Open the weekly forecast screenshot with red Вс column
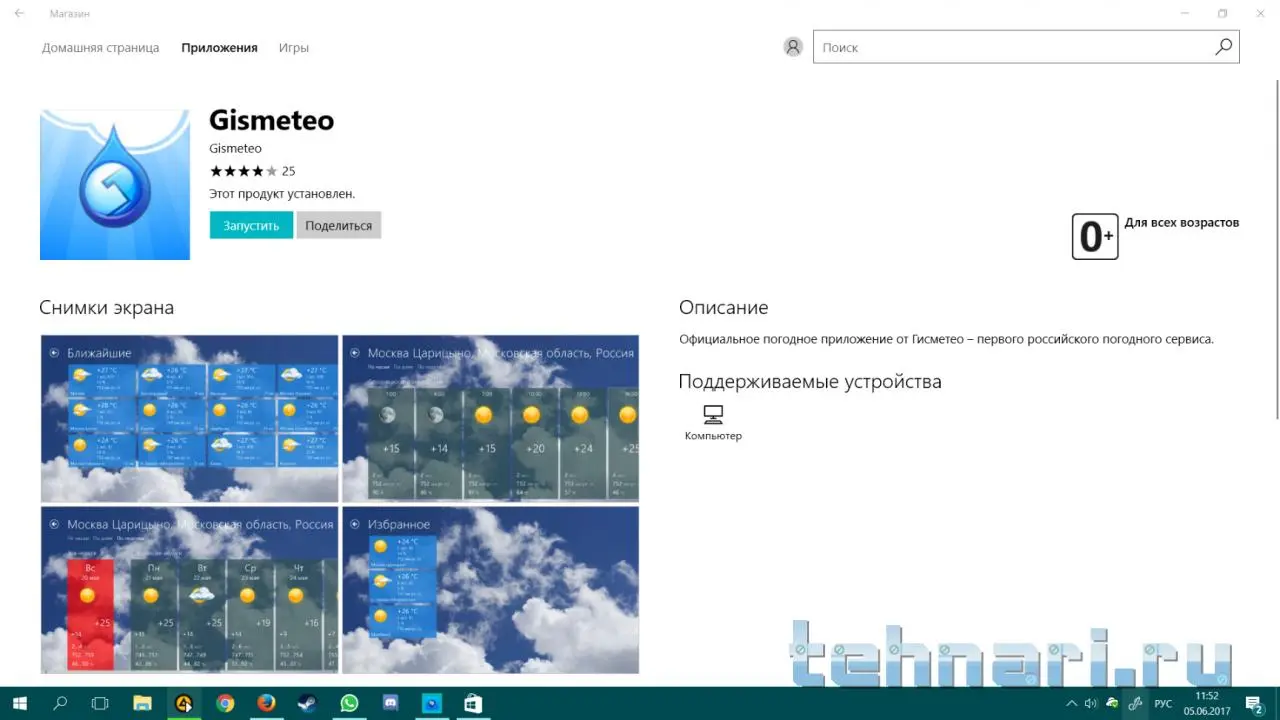Image resolution: width=1280 pixels, height=720 pixels. point(189,589)
